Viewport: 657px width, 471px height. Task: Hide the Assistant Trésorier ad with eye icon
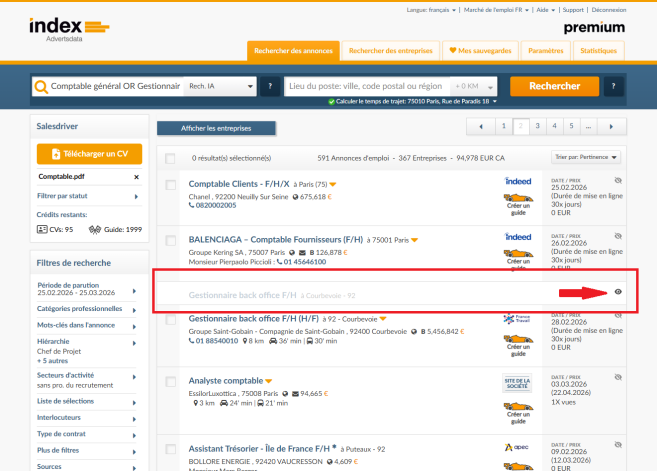coord(618,445)
